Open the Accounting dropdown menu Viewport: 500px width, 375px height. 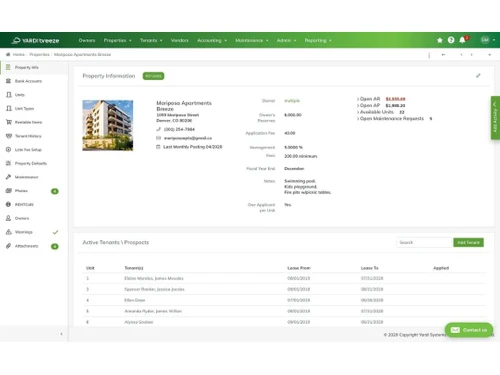[x=212, y=40]
